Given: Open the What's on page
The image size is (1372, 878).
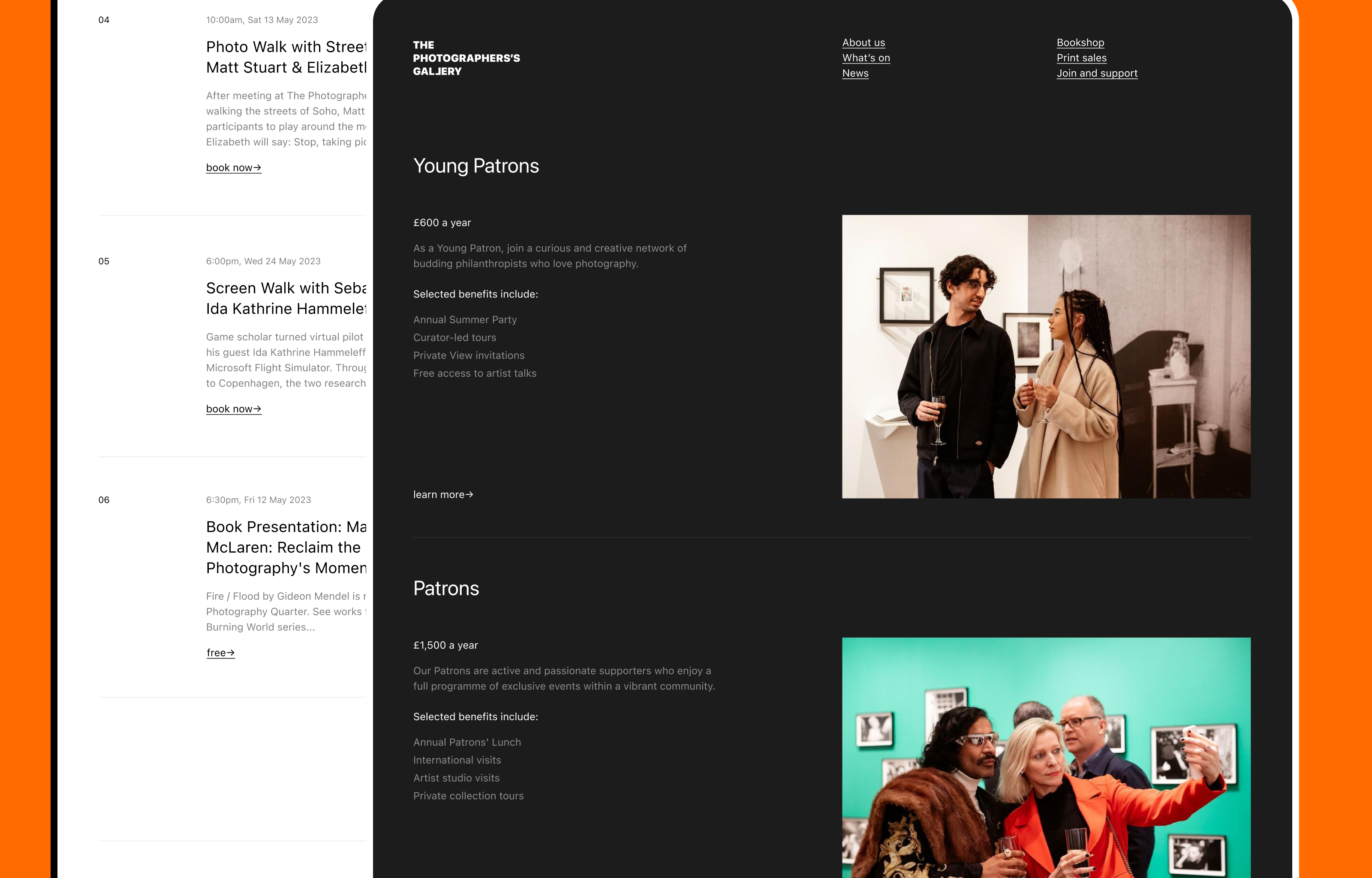Looking at the screenshot, I should 865,58.
